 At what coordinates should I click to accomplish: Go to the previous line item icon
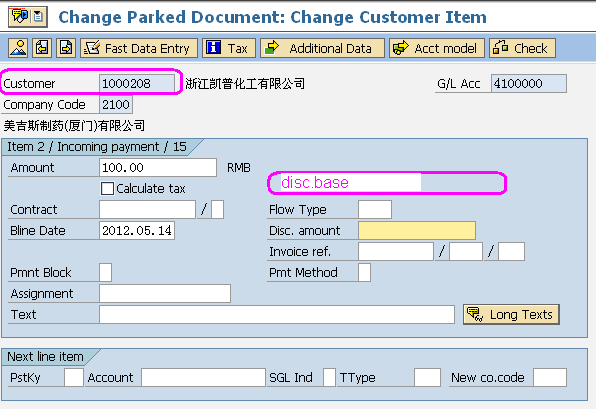click(42, 48)
